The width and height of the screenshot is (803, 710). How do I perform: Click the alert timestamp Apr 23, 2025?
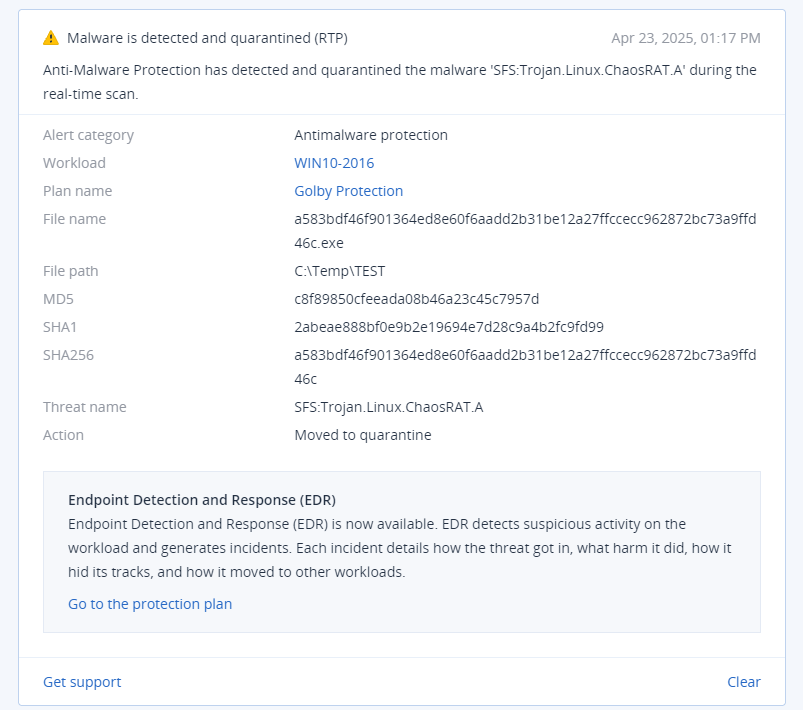click(686, 38)
